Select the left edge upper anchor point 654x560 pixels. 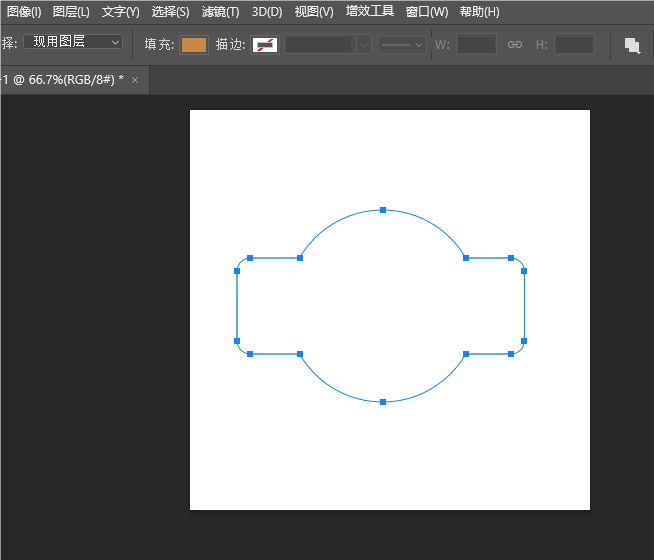(237, 271)
